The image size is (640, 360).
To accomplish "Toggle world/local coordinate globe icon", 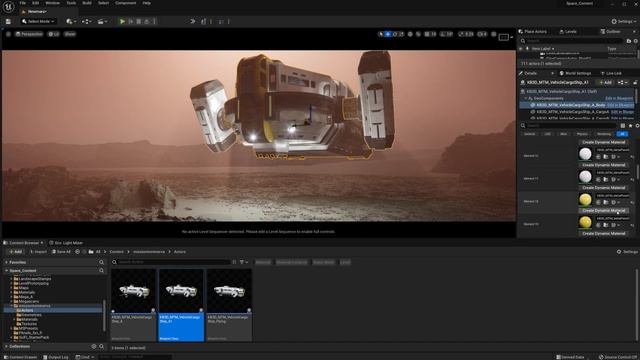I will (410, 34).
